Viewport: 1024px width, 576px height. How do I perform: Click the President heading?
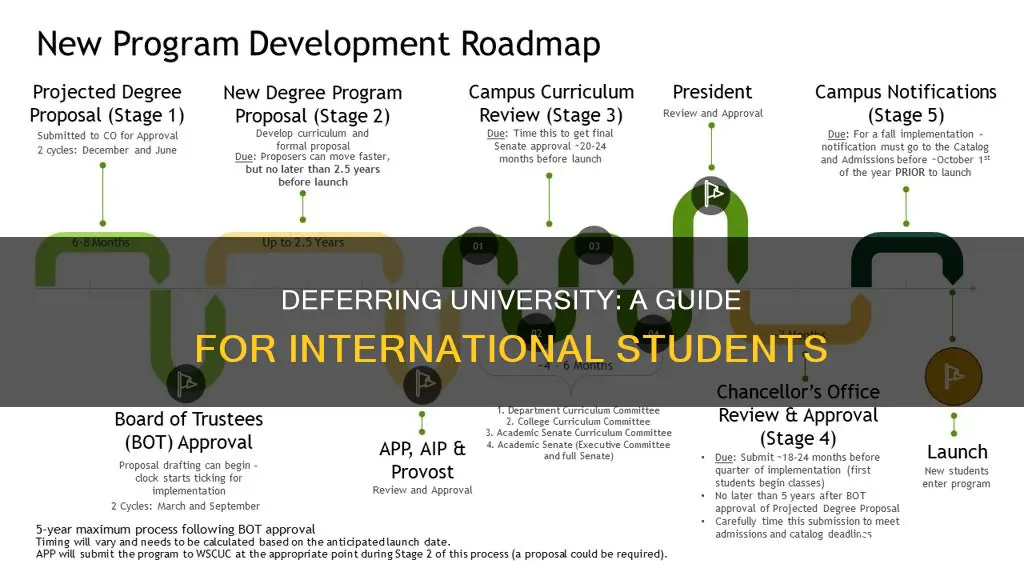712,92
